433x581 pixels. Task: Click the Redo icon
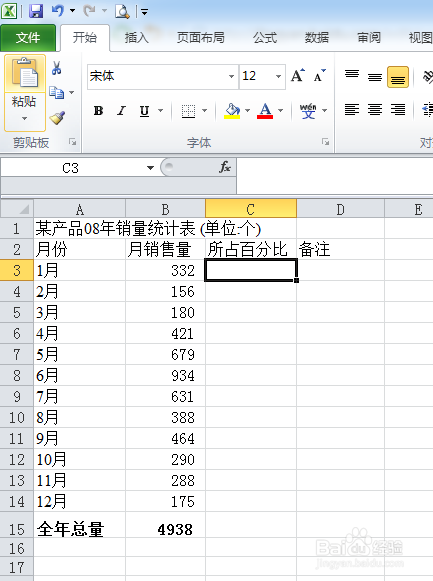click(x=89, y=11)
